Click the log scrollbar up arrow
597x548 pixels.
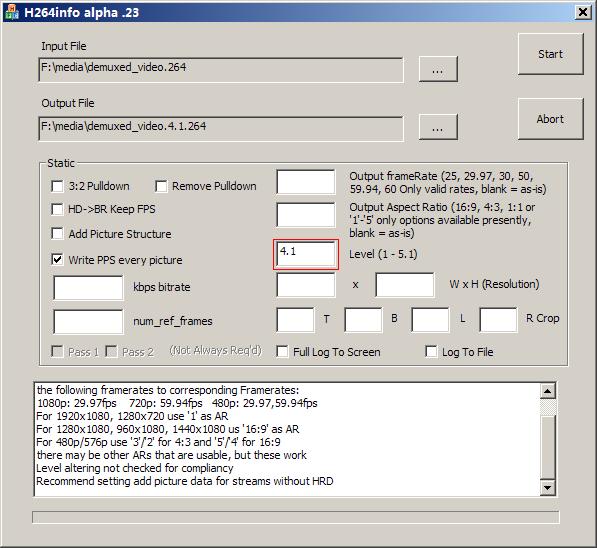[x=548, y=391]
